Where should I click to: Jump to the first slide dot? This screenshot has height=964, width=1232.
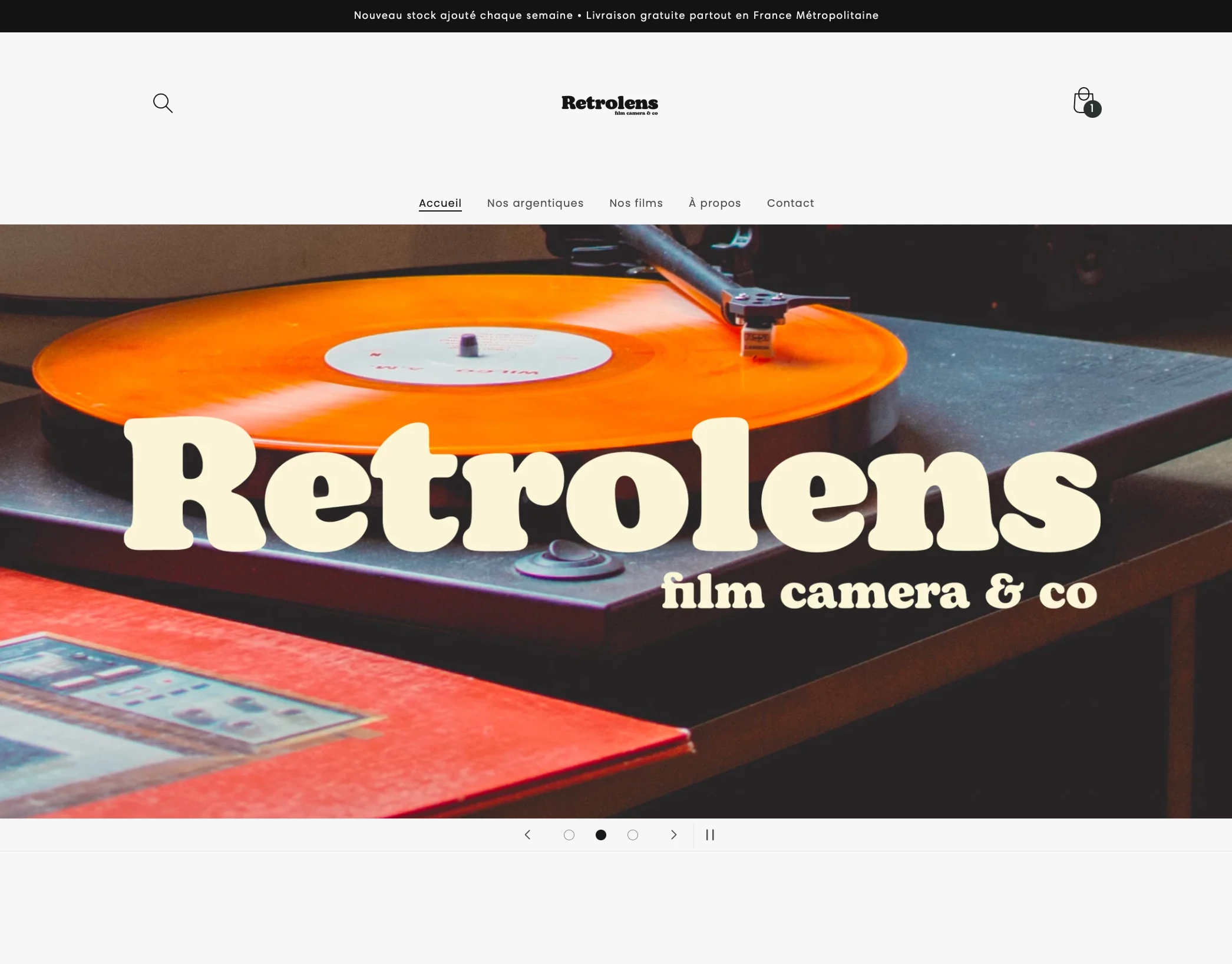pos(569,834)
